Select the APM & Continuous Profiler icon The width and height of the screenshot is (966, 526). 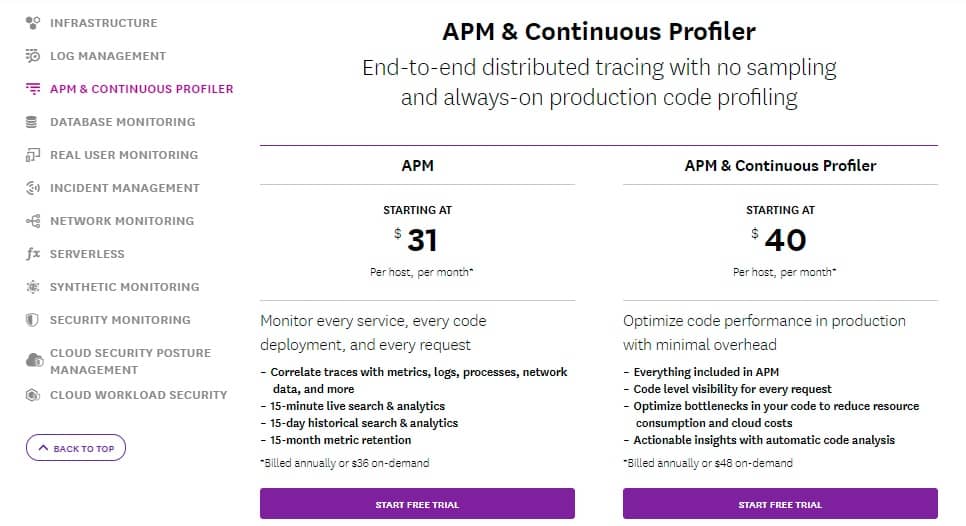click(x=33, y=89)
